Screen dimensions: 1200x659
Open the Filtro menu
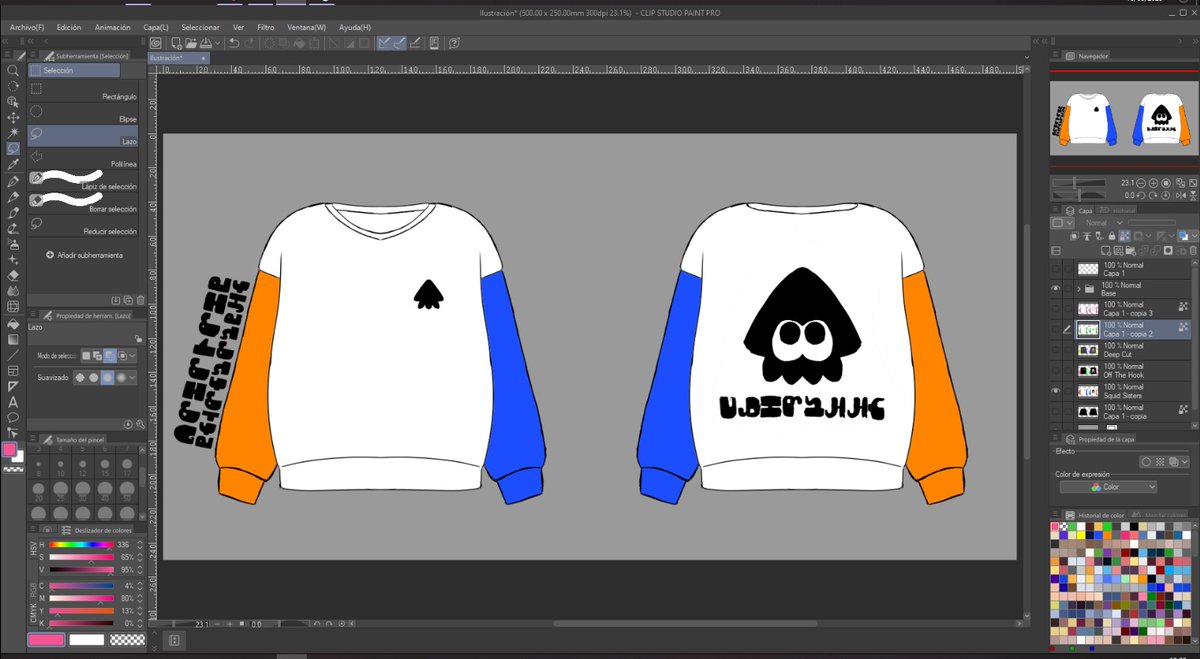(x=266, y=27)
